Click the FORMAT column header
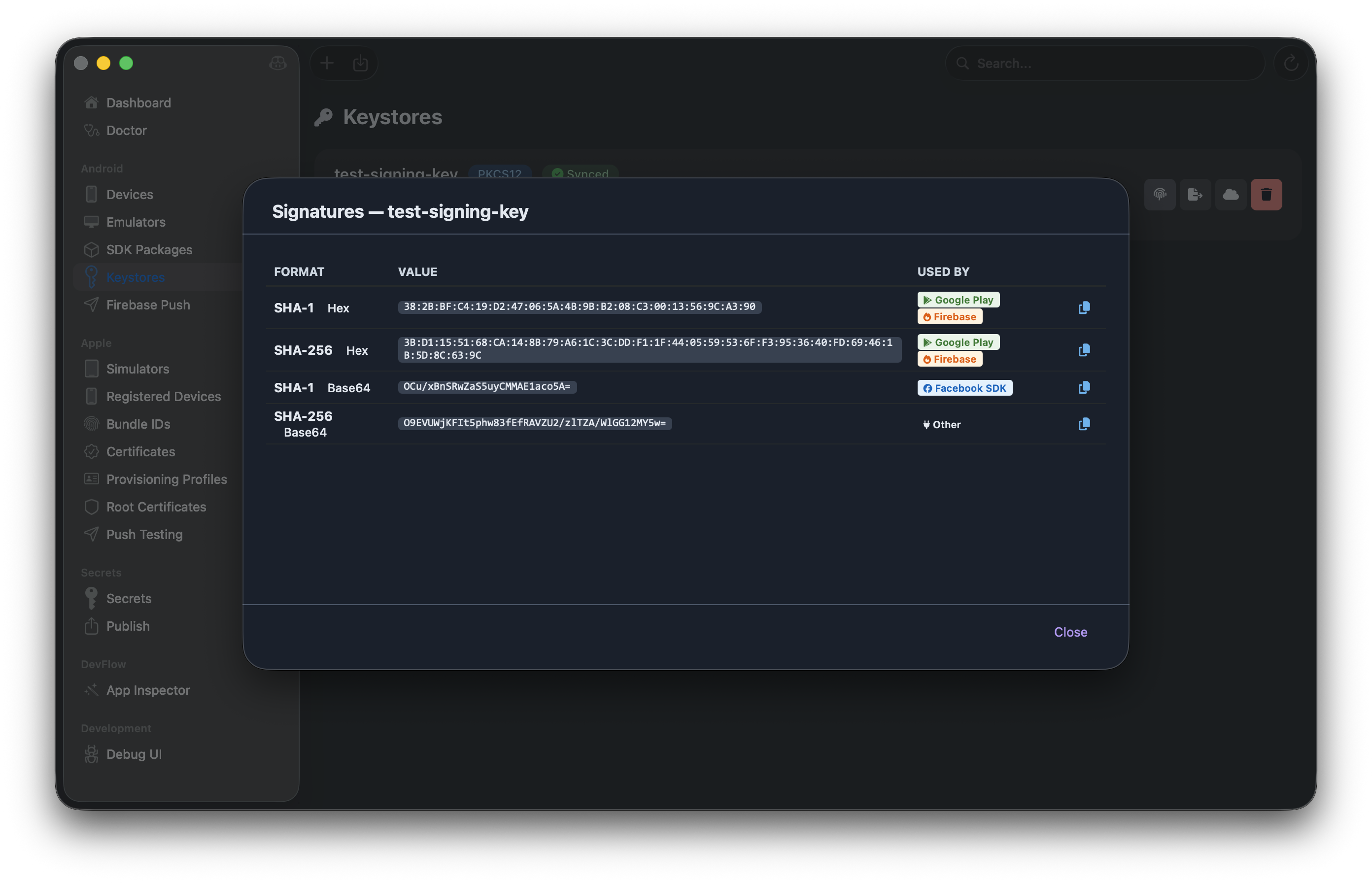This screenshot has width=1372, height=883. click(x=299, y=272)
